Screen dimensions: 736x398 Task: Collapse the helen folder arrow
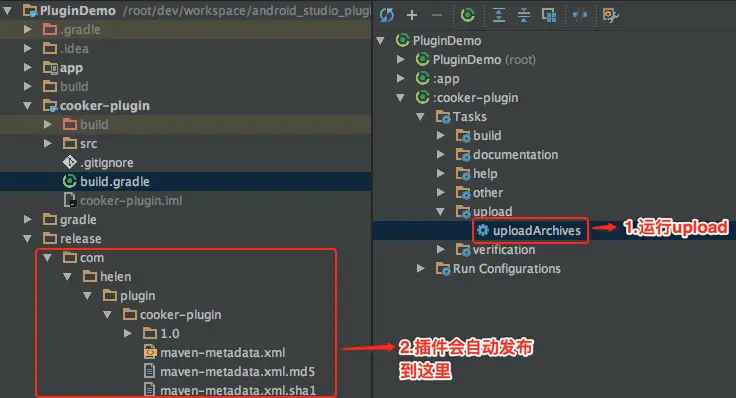click(67, 276)
